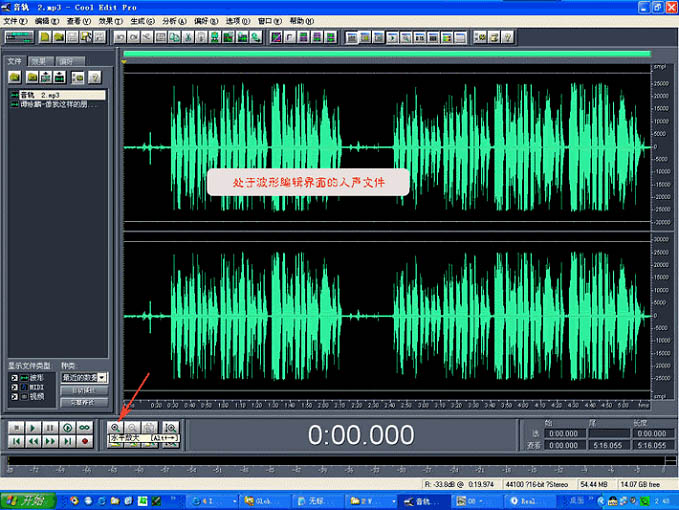Image resolution: width=679 pixels, height=510 pixels.
Task: Toggle the 视频 video file type checkbox
Action: coord(14,396)
